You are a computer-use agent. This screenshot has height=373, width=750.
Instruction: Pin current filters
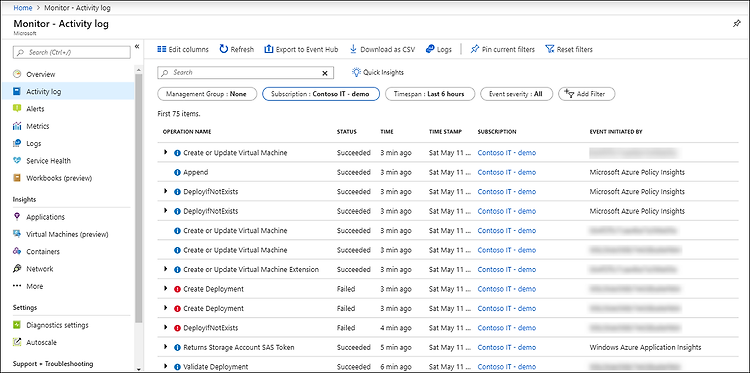coord(502,49)
